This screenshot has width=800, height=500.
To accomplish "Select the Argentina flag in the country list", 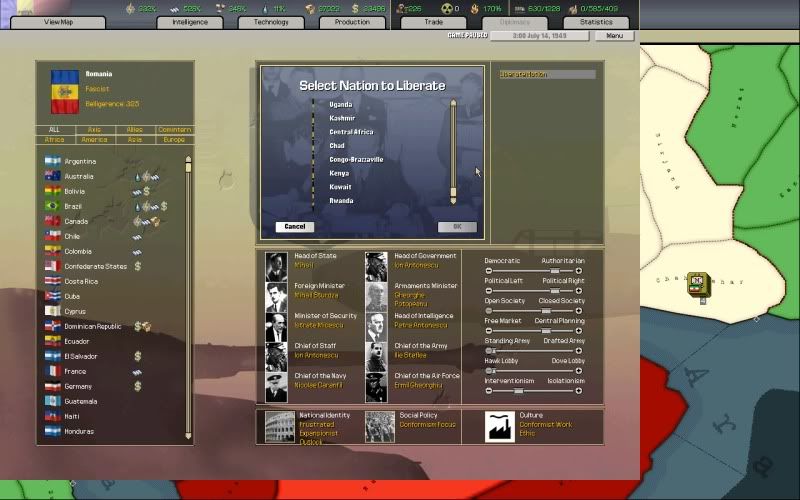I will 53,161.
